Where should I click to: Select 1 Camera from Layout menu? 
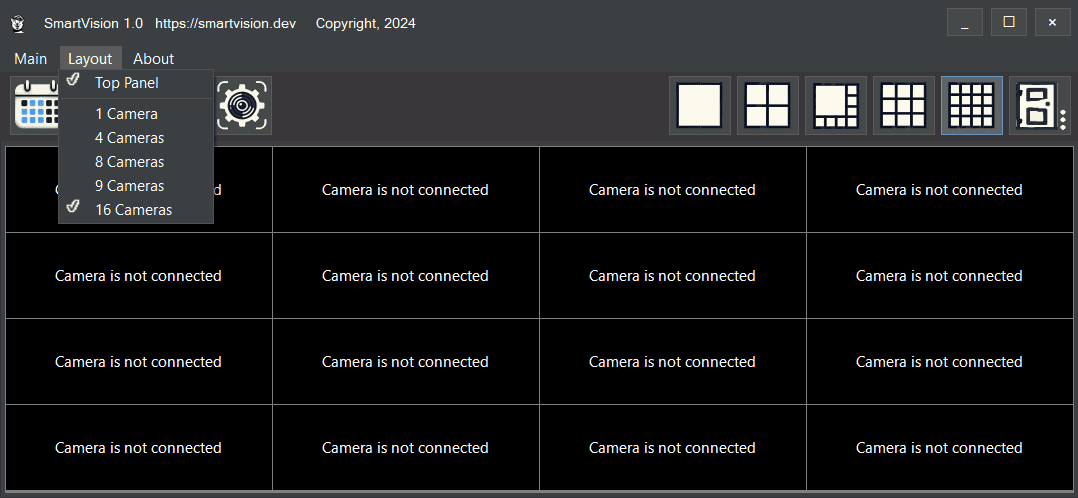click(126, 114)
